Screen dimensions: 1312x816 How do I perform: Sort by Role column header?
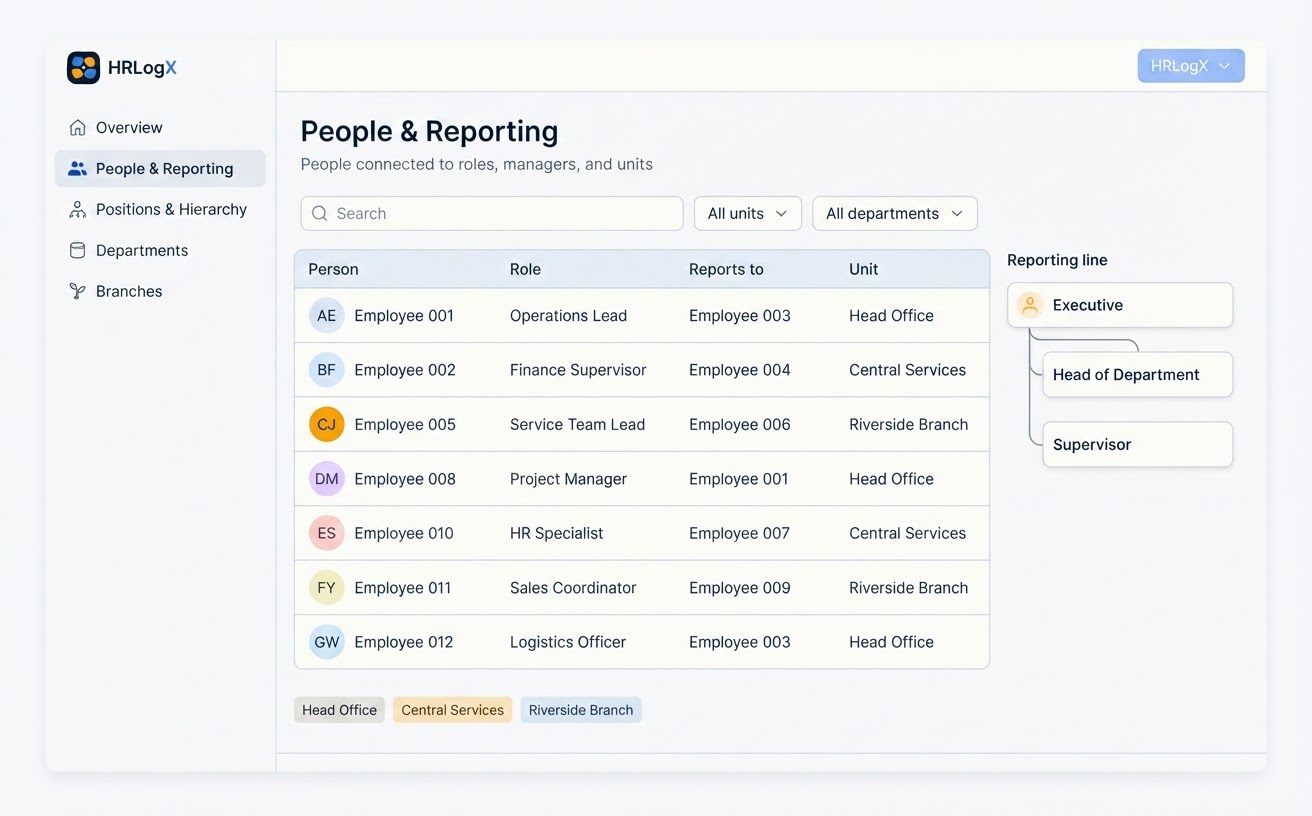525,269
